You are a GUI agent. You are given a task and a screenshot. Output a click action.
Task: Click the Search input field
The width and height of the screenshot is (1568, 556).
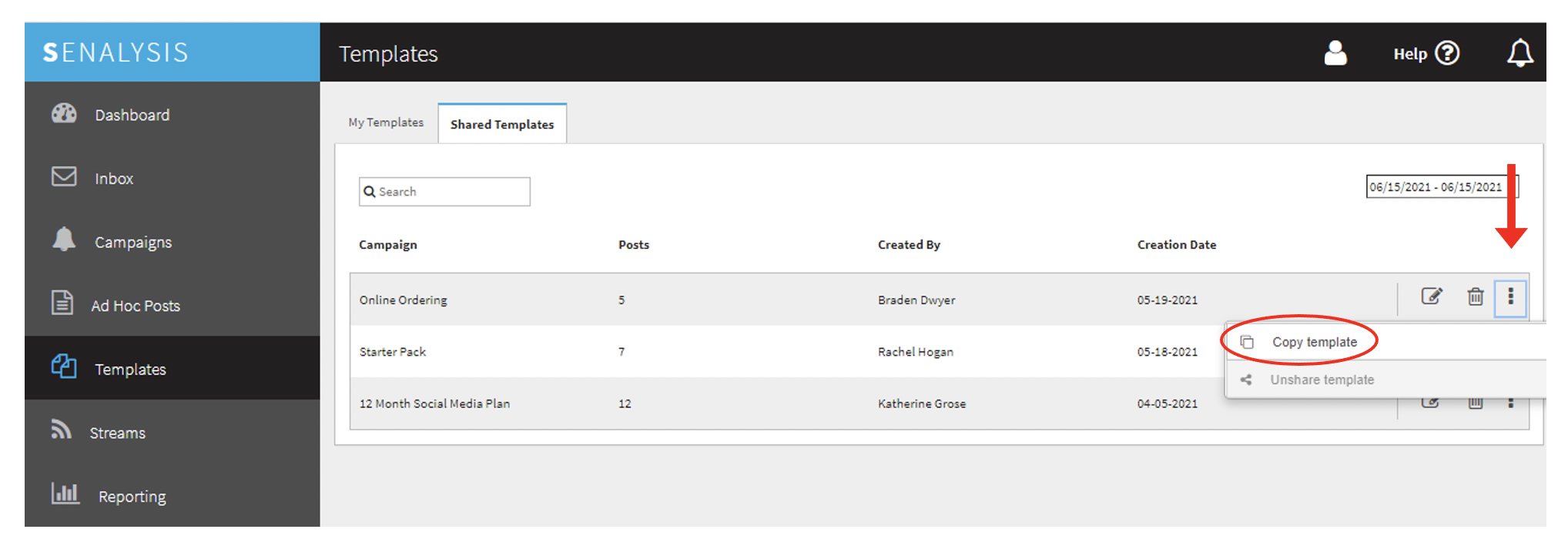tap(444, 192)
